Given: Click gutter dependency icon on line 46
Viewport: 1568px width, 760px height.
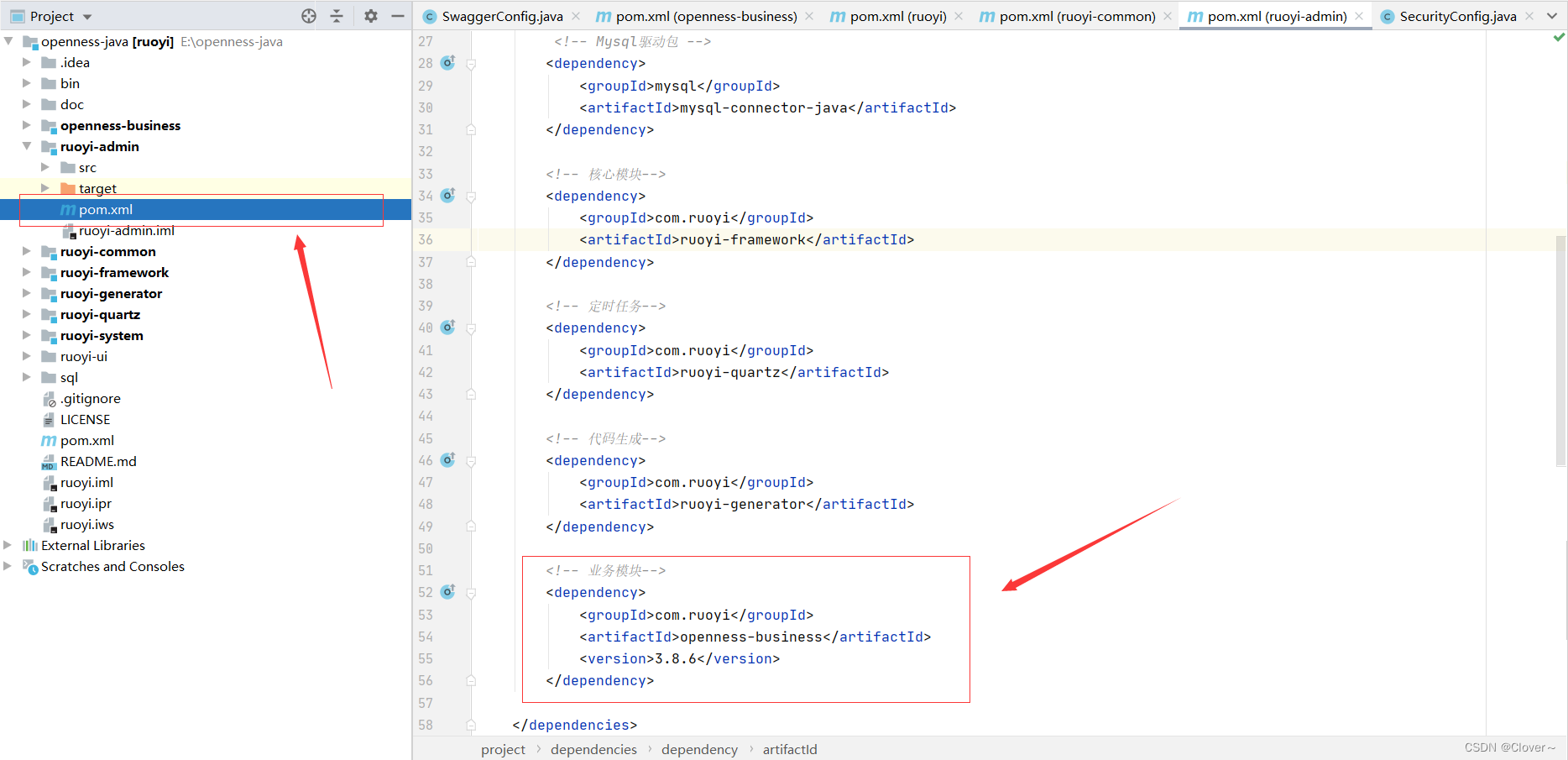Looking at the screenshot, I should click(448, 459).
